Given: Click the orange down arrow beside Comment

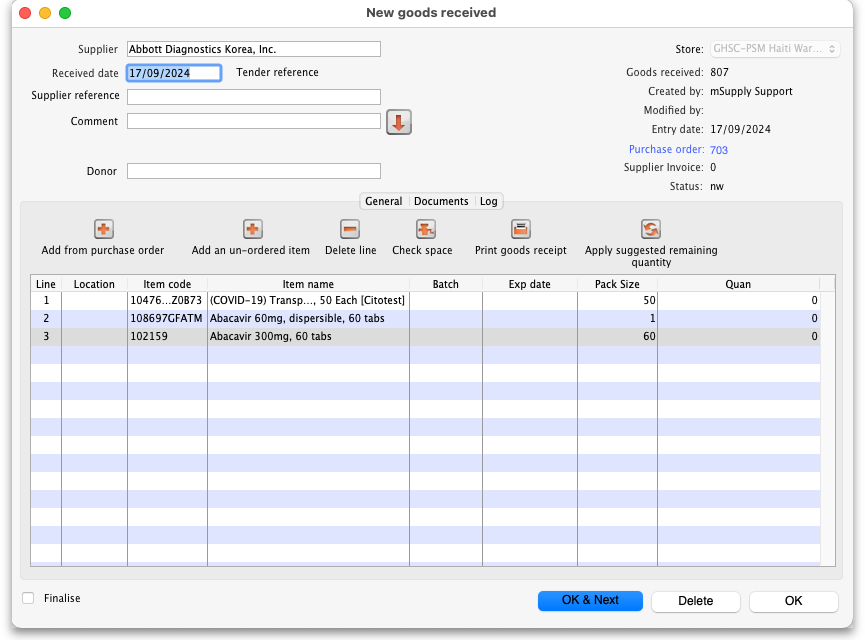Looking at the screenshot, I should 398,122.
